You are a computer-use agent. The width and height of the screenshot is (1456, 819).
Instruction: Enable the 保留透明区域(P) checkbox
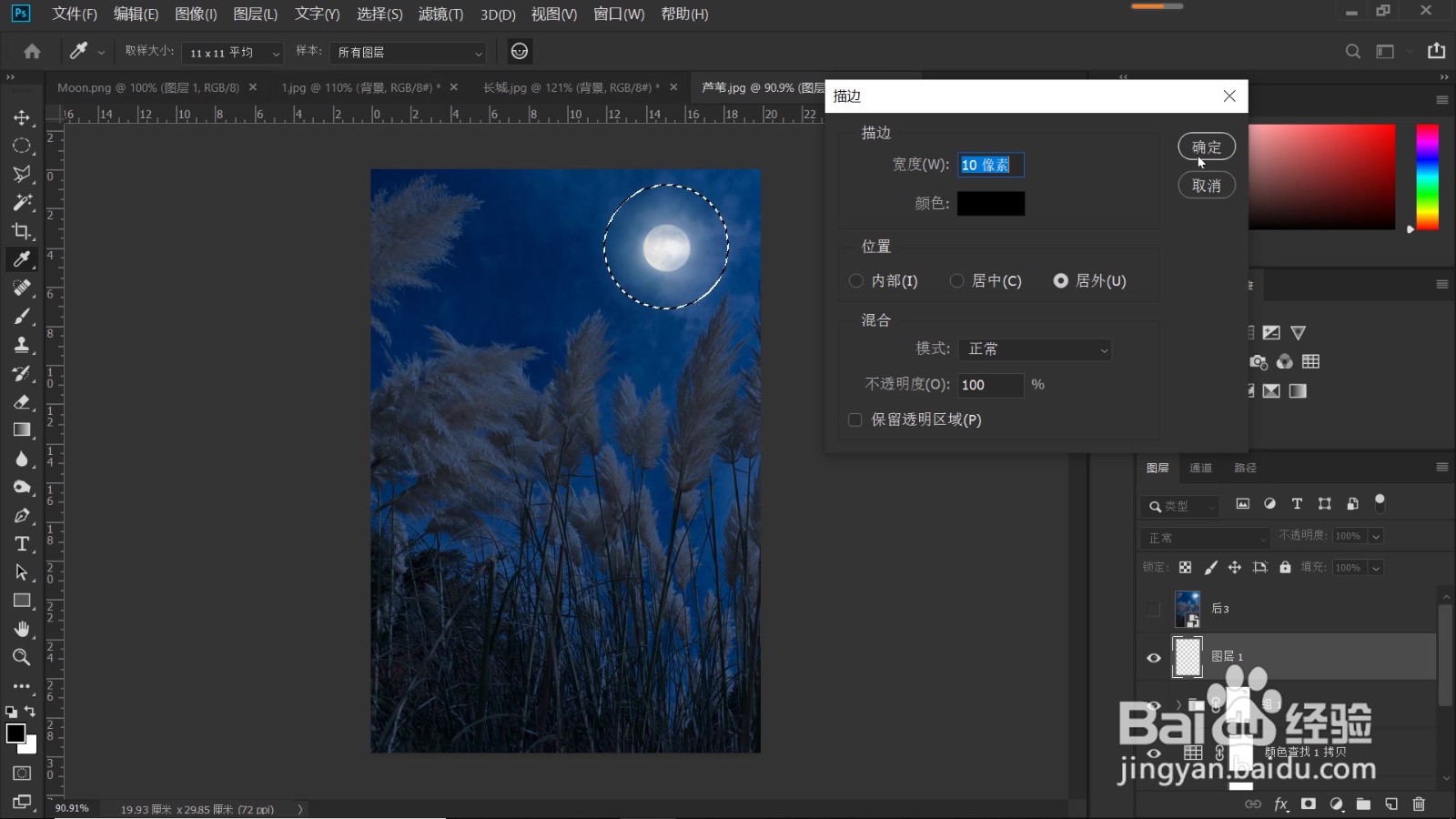[855, 420]
